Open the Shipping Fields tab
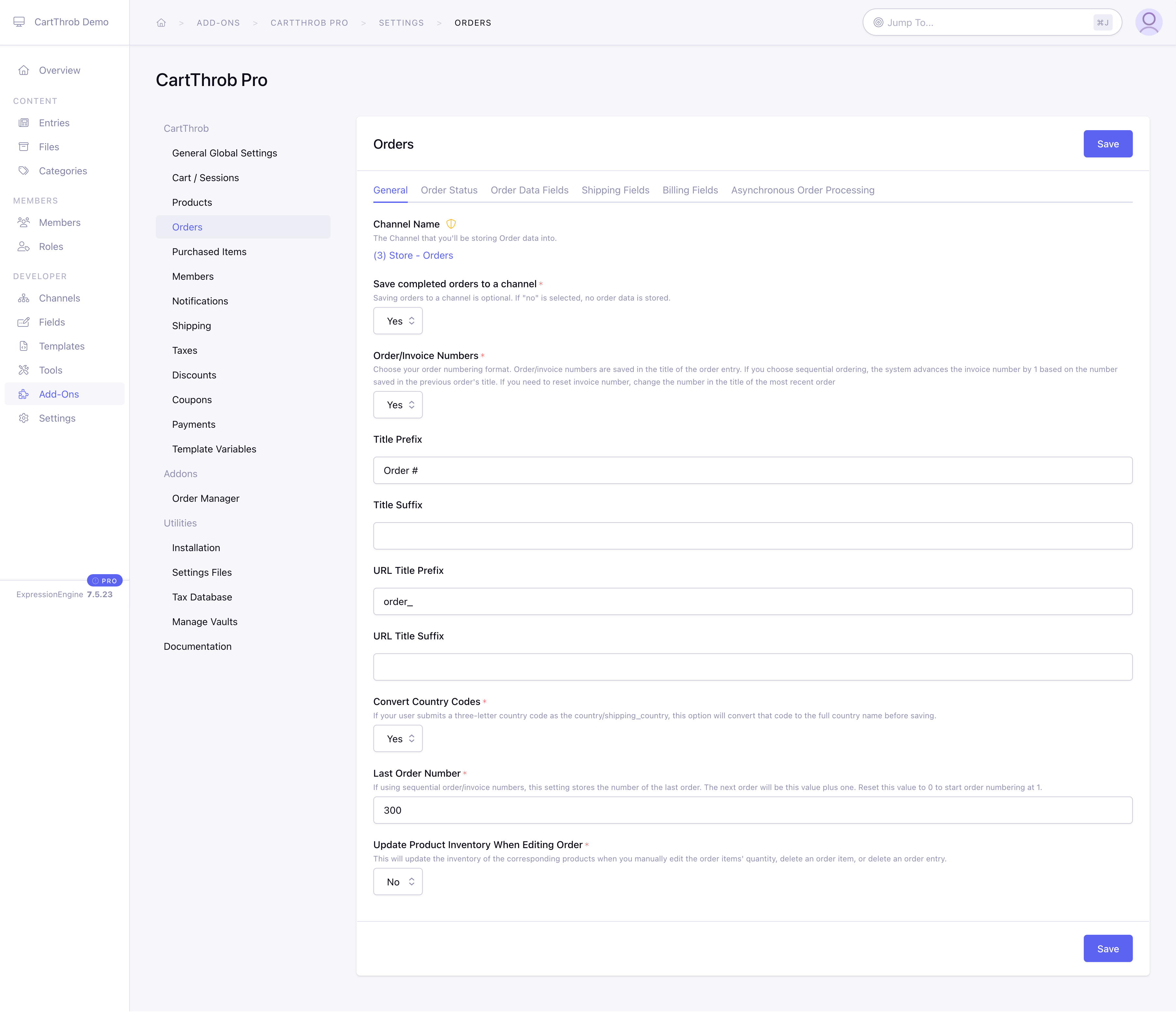 point(615,190)
